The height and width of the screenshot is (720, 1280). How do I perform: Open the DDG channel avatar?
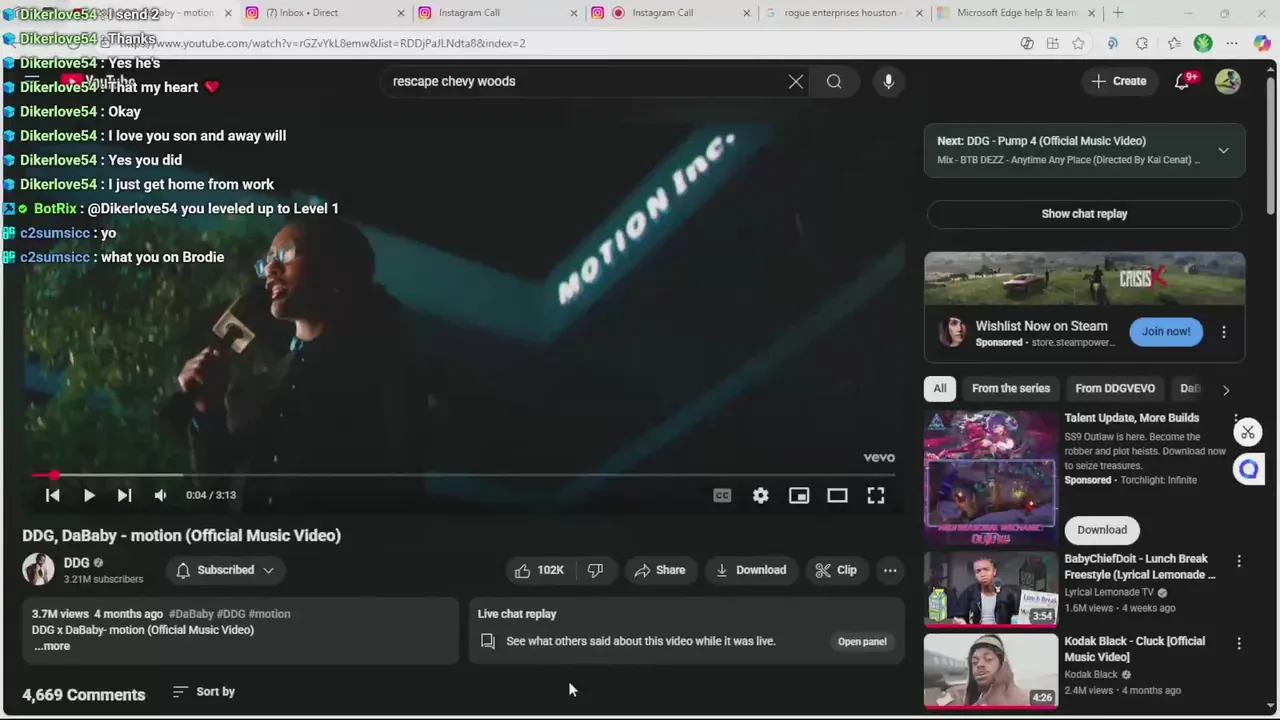(38, 569)
